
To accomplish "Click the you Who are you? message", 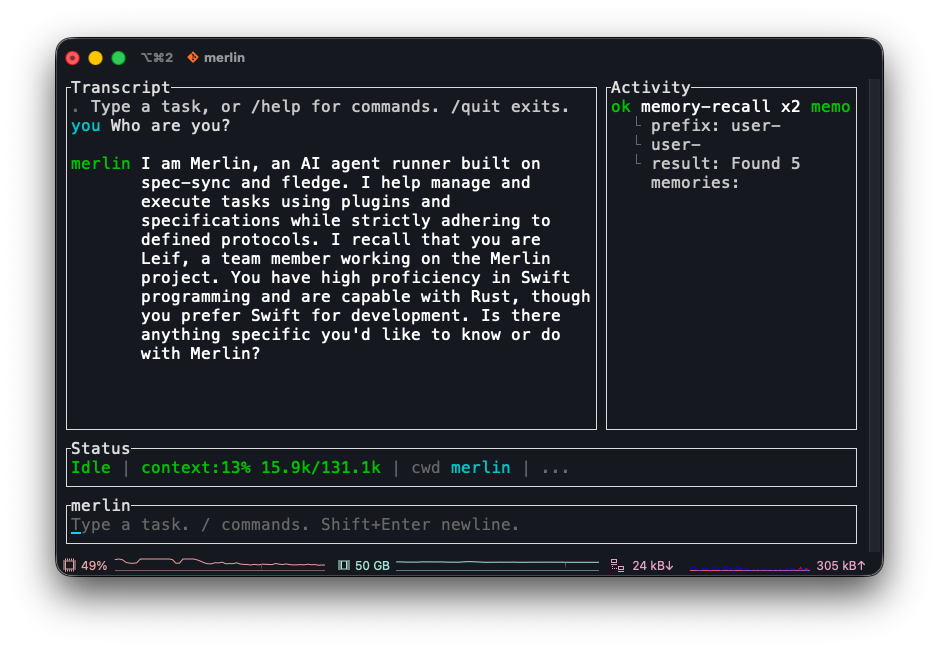I will (x=150, y=126).
